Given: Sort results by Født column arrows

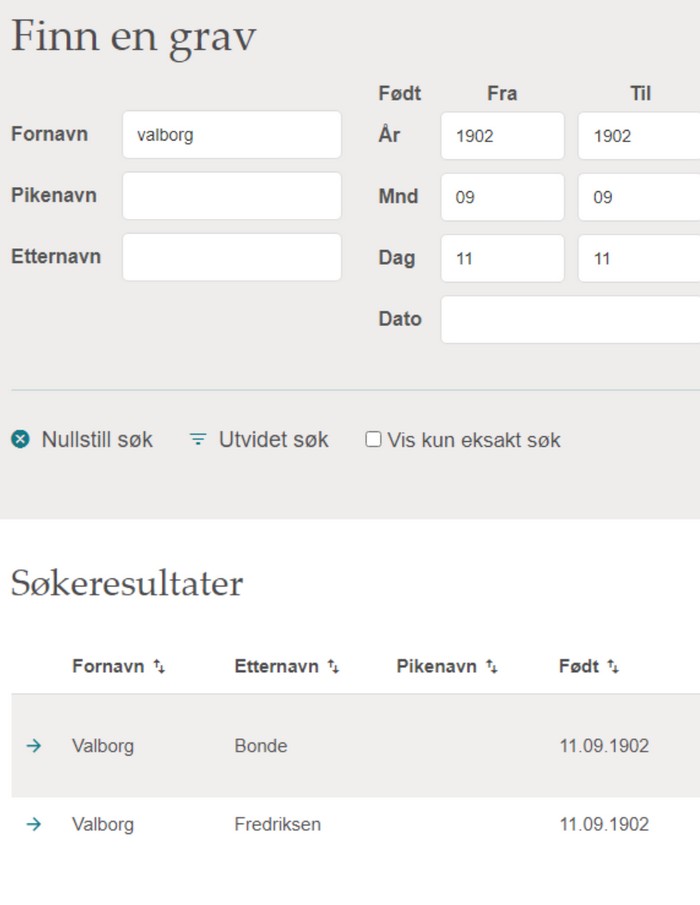Looking at the screenshot, I should (613, 667).
